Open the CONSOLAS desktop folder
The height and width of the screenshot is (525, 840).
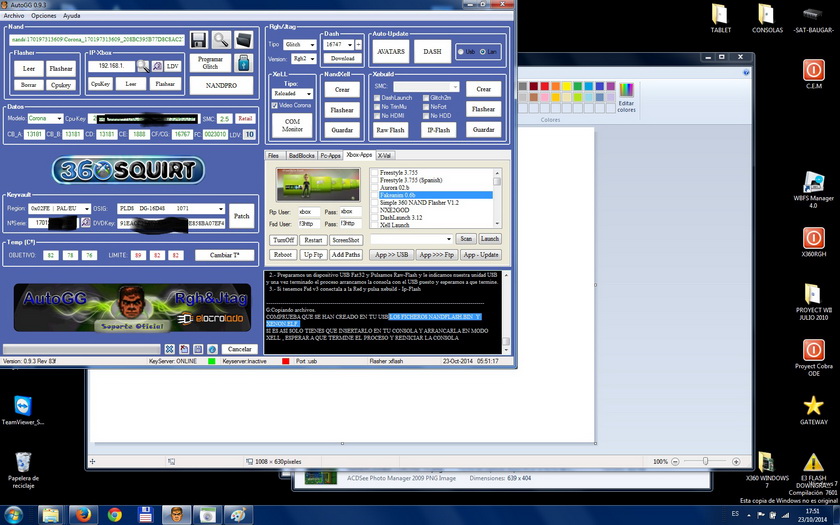767,18
